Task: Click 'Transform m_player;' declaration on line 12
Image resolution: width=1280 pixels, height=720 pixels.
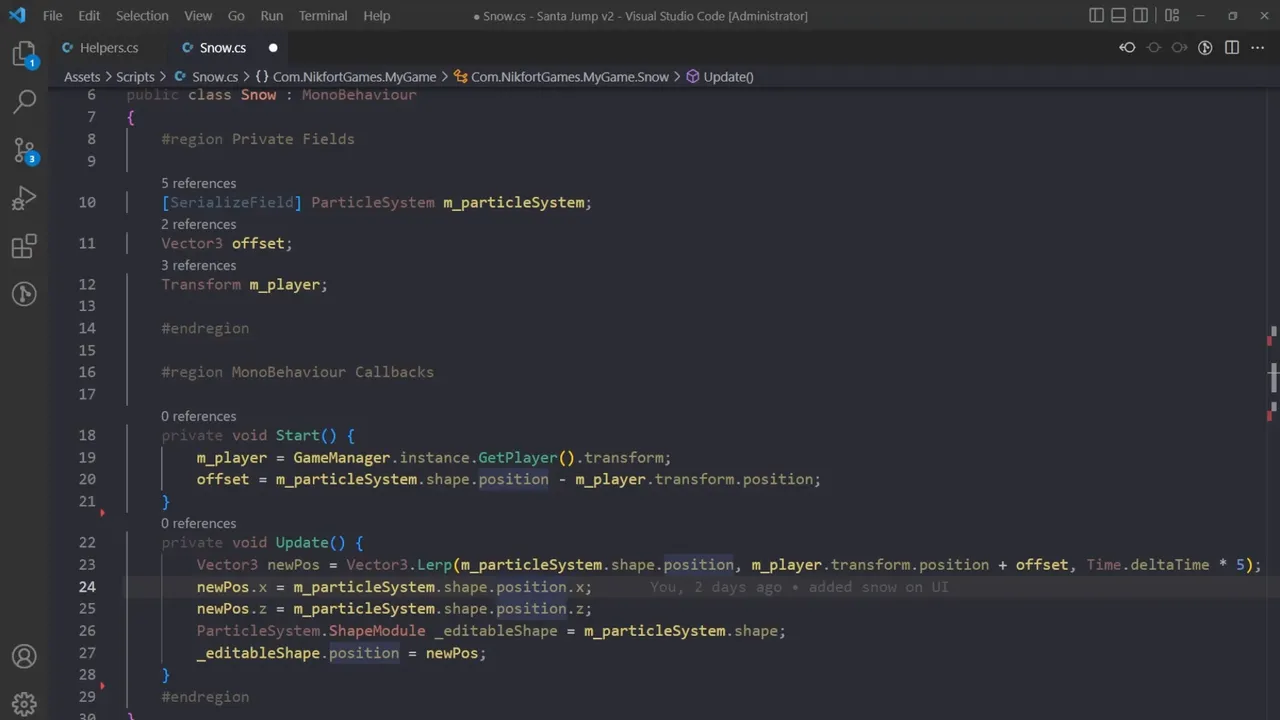Action: tap(245, 285)
